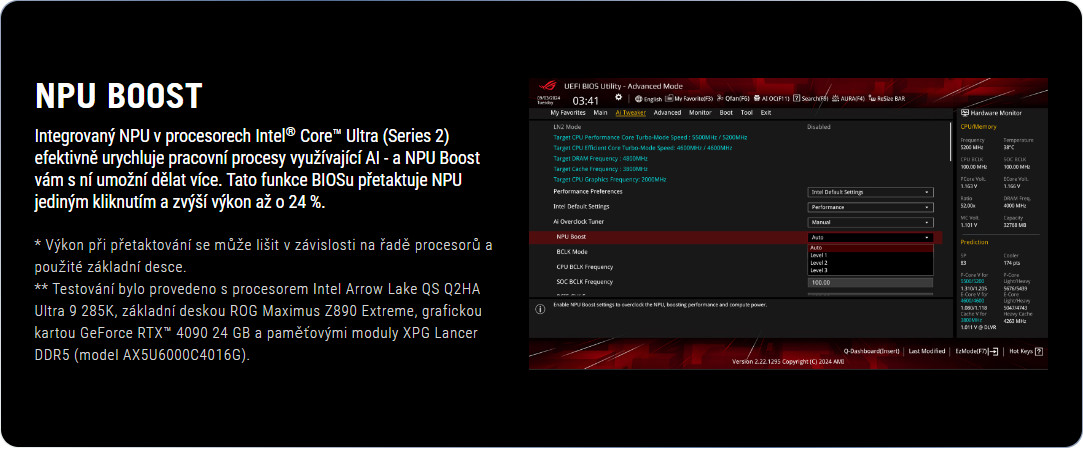The height and width of the screenshot is (466, 1083).
Task: Open the Monitor tab
Action: [x=700, y=113]
